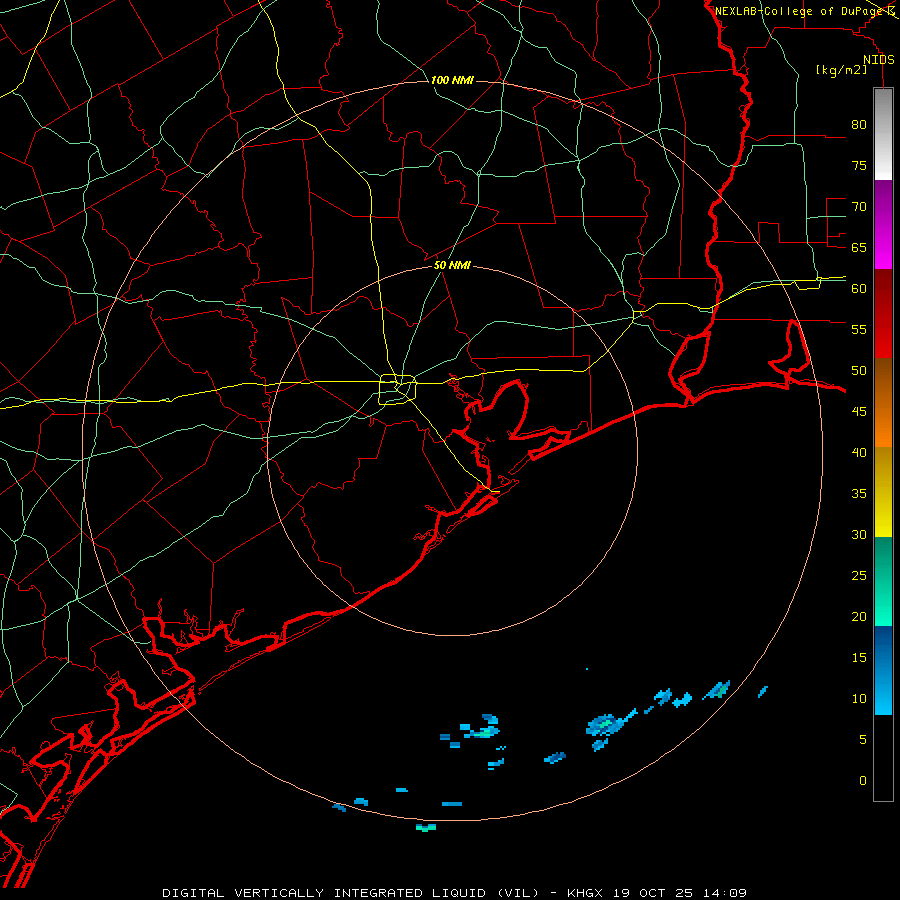Select the gray-white top segment of the color bar
This screenshot has width=900, height=900.
pos(883,134)
